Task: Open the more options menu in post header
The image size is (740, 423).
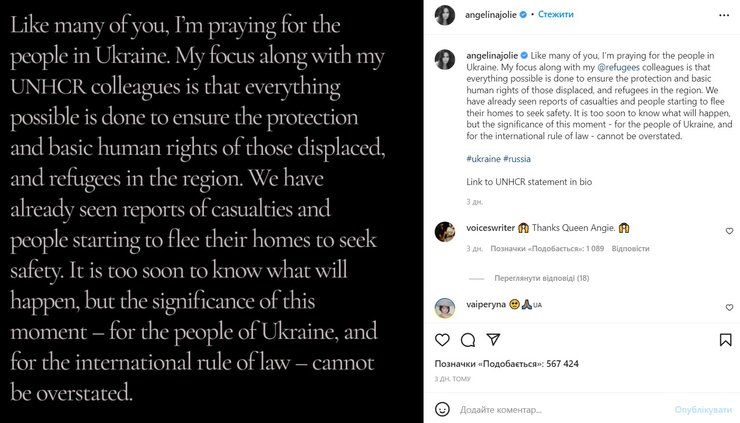Action: [724, 15]
